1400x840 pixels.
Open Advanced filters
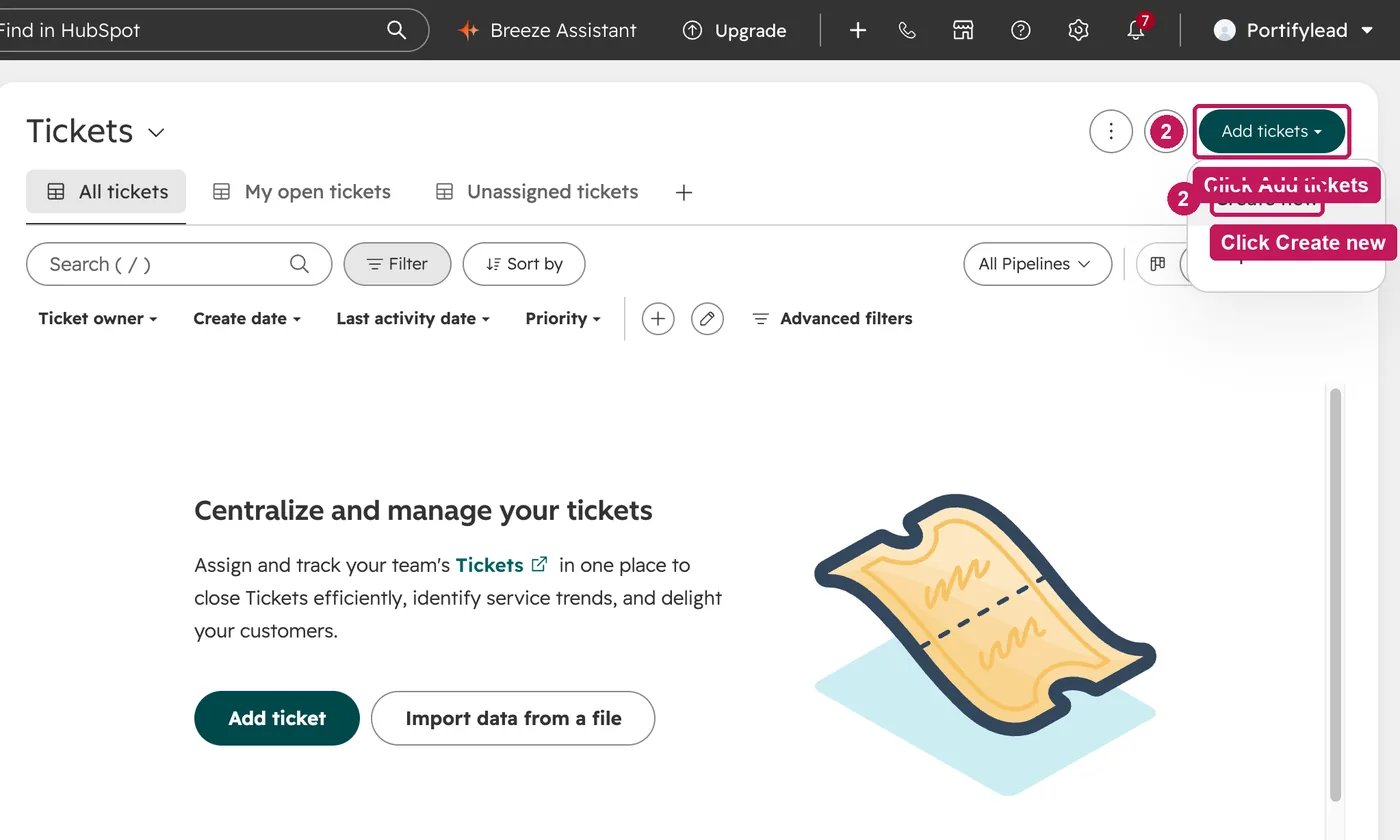coord(832,319)
